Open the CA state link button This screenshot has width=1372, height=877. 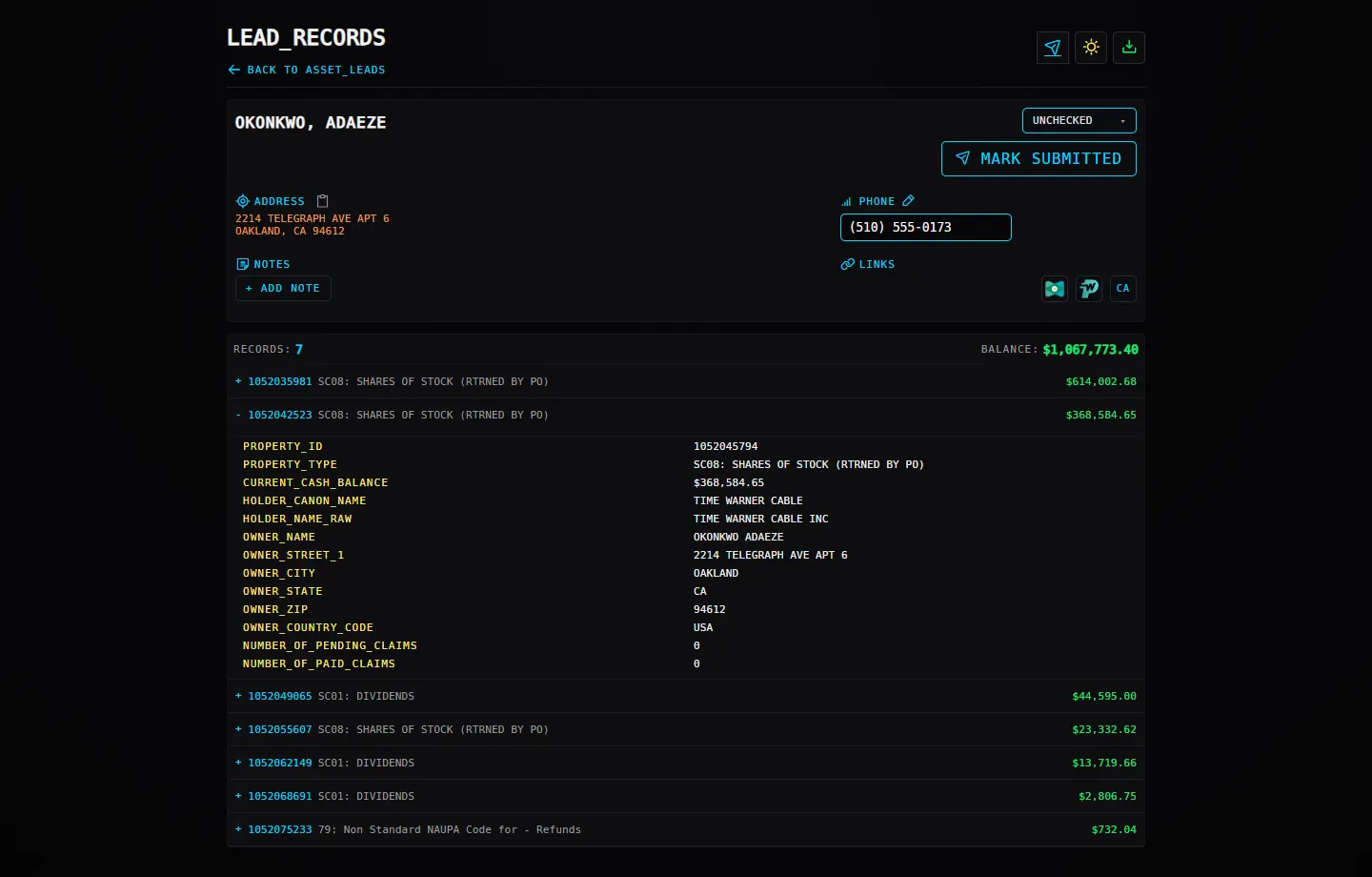1123,288
